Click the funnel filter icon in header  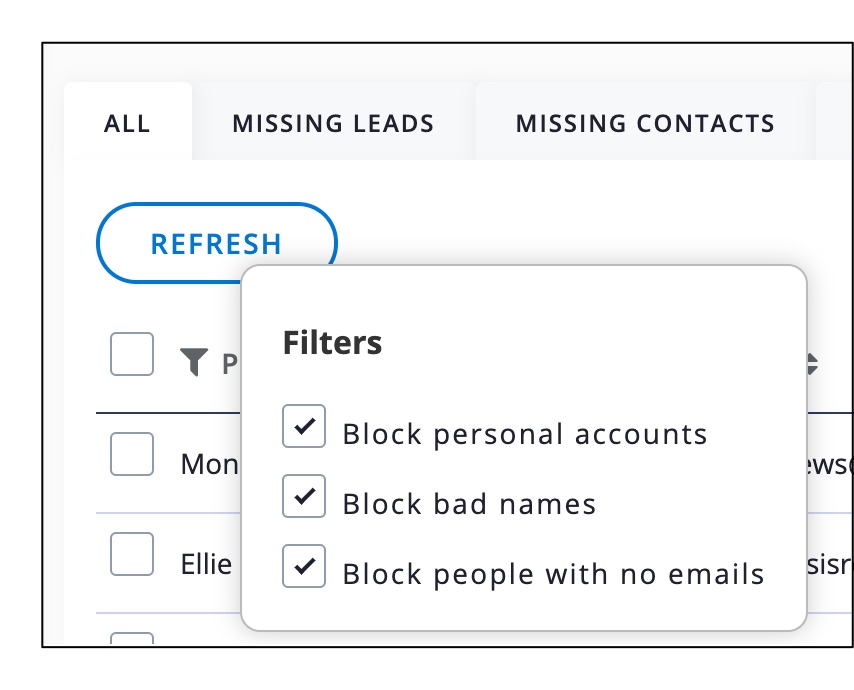[195, 361]
